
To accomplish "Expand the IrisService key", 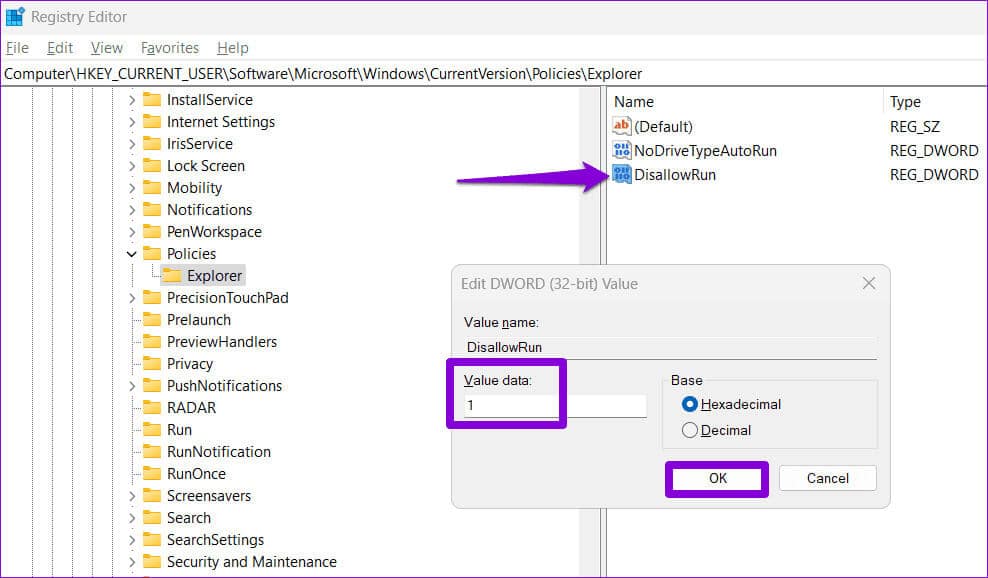I will point(132,144).
